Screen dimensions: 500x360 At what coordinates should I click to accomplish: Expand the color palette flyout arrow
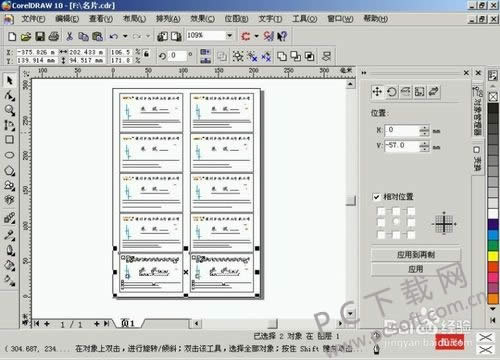pos(493,320)
